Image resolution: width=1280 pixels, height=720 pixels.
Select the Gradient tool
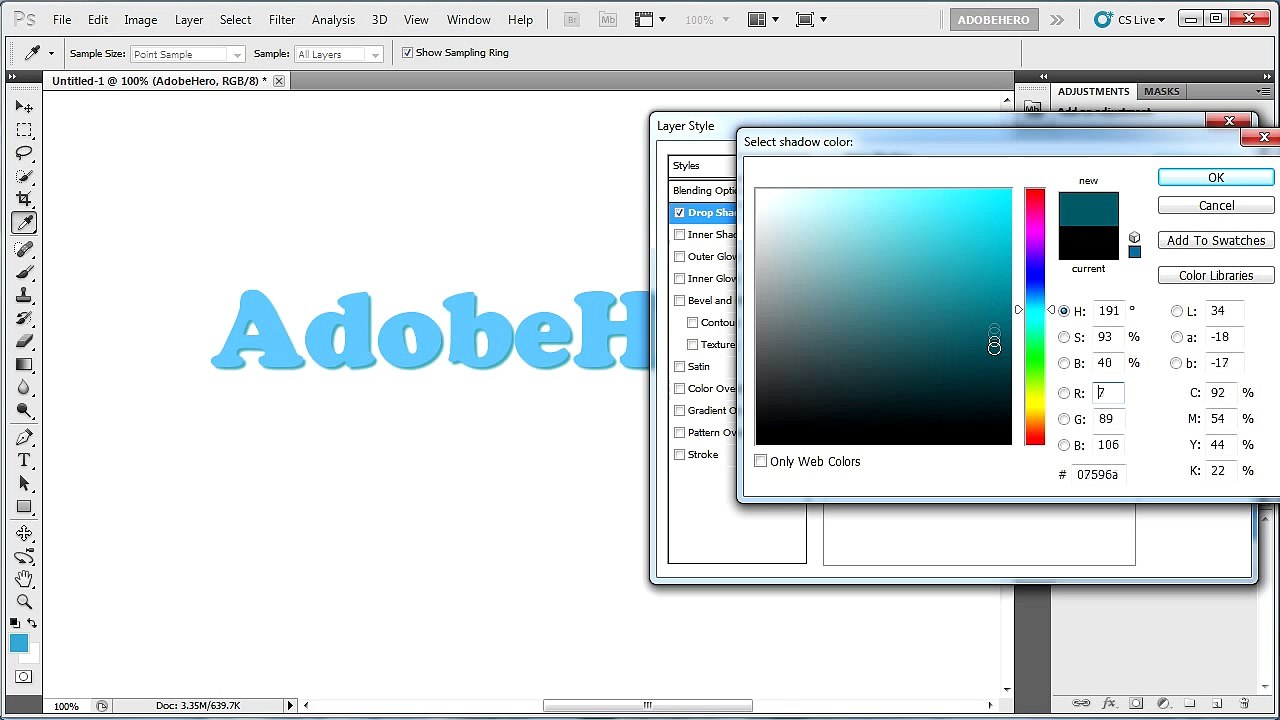click(24, 364)
